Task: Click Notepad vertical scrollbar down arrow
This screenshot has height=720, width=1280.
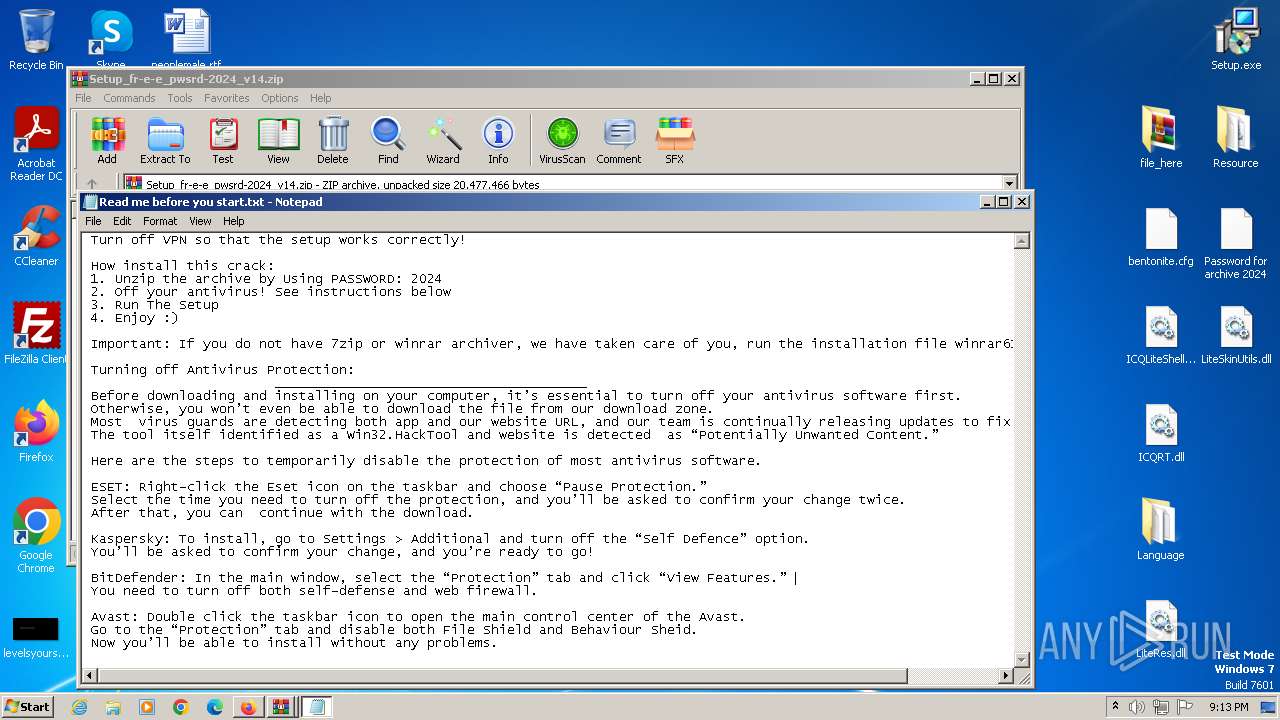Action: coord(1022,659)
